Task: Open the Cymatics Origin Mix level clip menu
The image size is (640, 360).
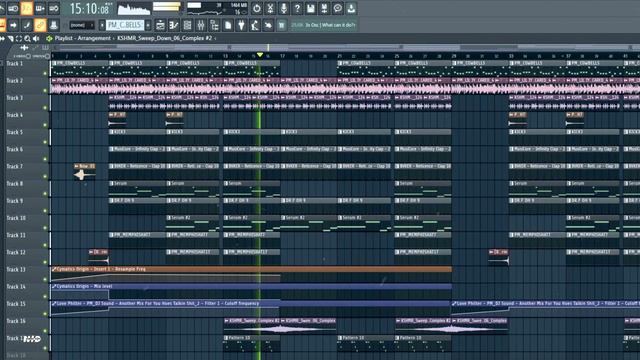Action: (x=54, y=287)
